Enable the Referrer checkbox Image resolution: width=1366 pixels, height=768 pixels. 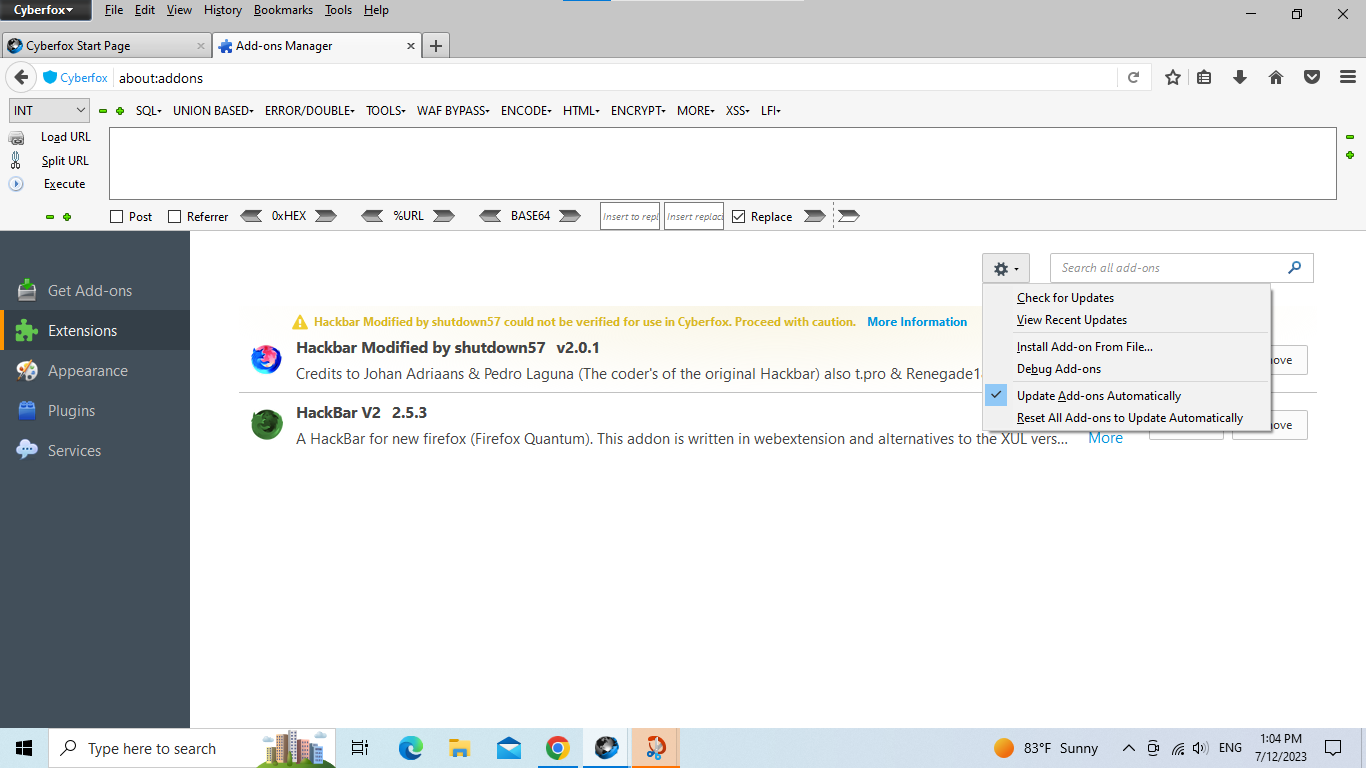[175, 216]
